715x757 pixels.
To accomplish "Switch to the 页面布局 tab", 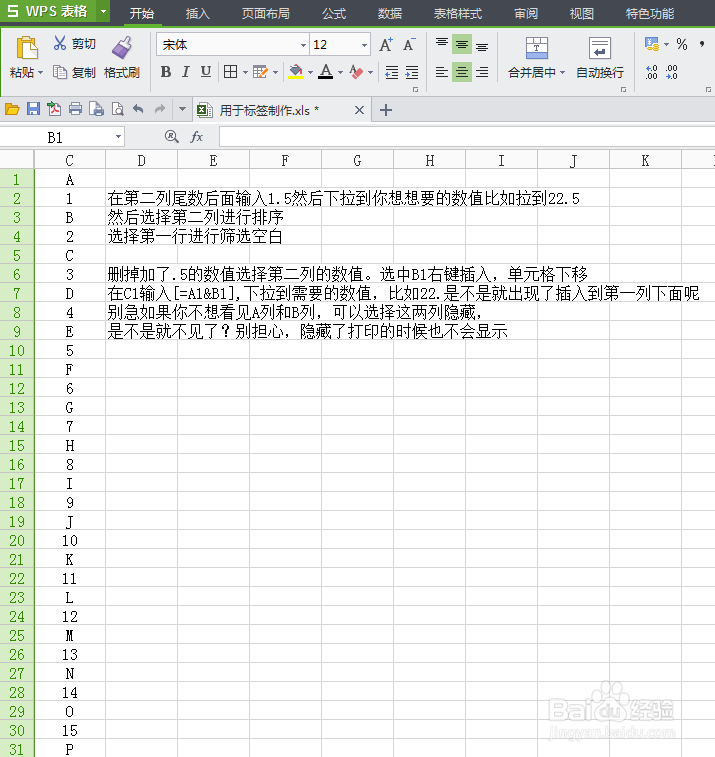I will (x=266, y=13).
